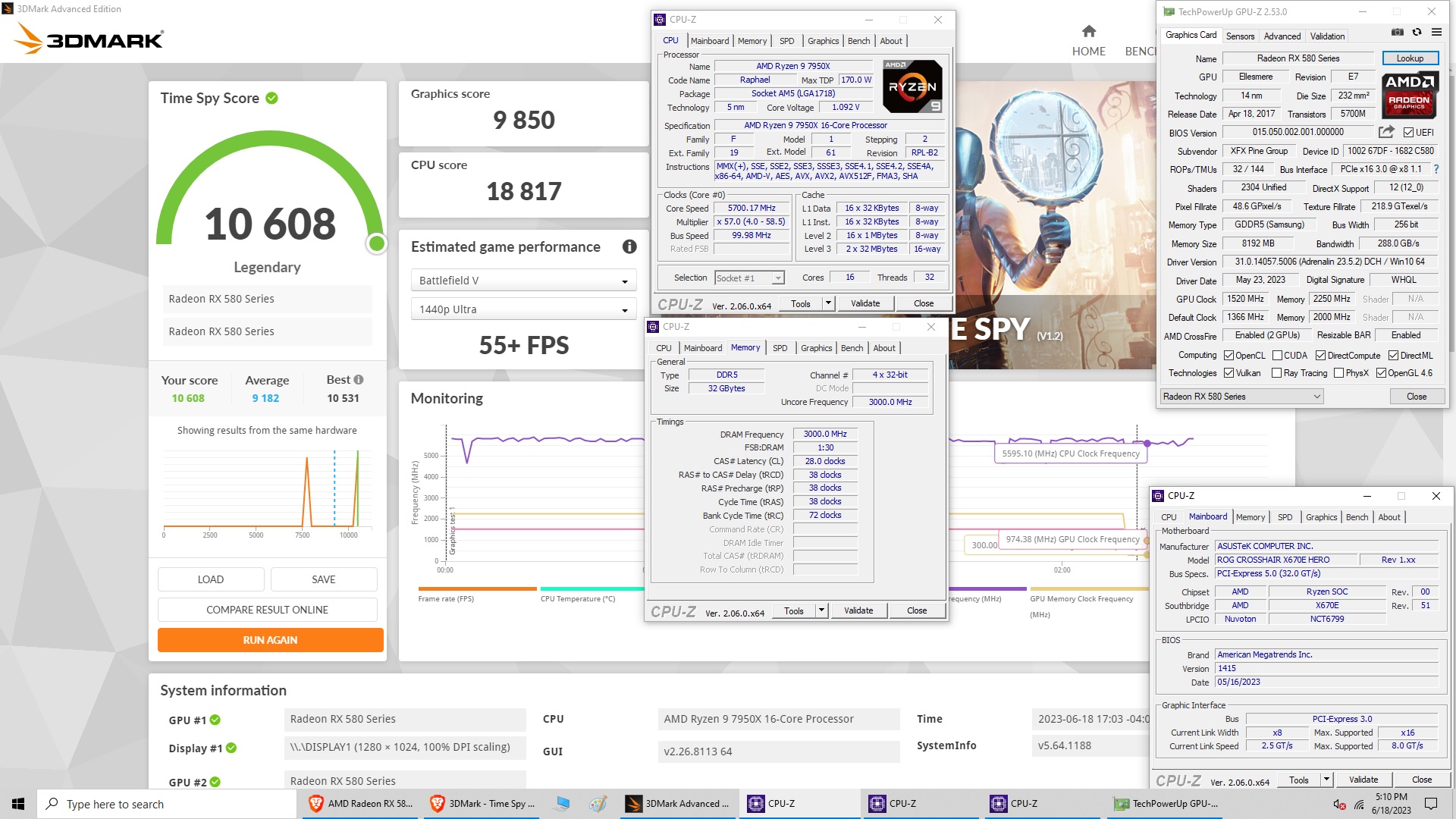
Task: Click the taskbar computer monitor icon
Action: pyautogui.click(x=562, y=804)
